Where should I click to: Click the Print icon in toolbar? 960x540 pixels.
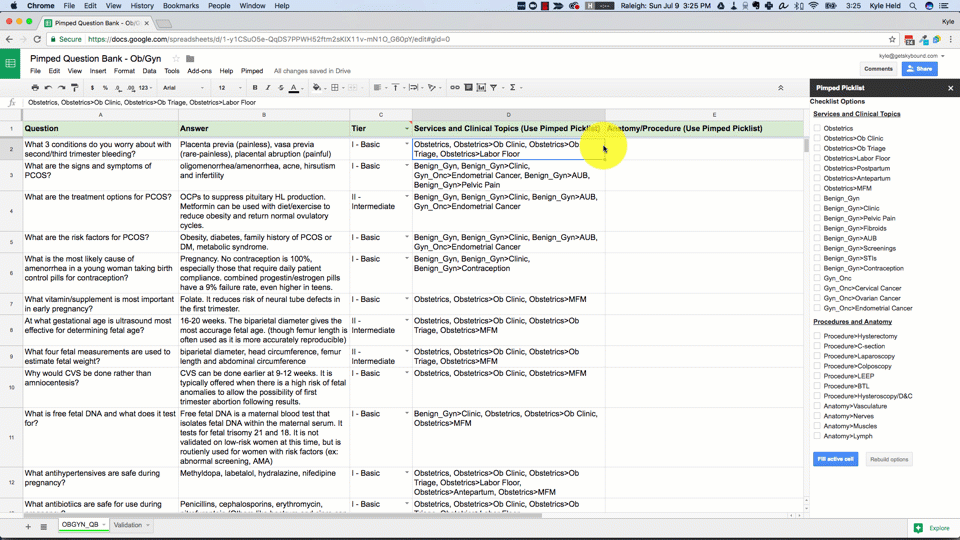[35, 88]
